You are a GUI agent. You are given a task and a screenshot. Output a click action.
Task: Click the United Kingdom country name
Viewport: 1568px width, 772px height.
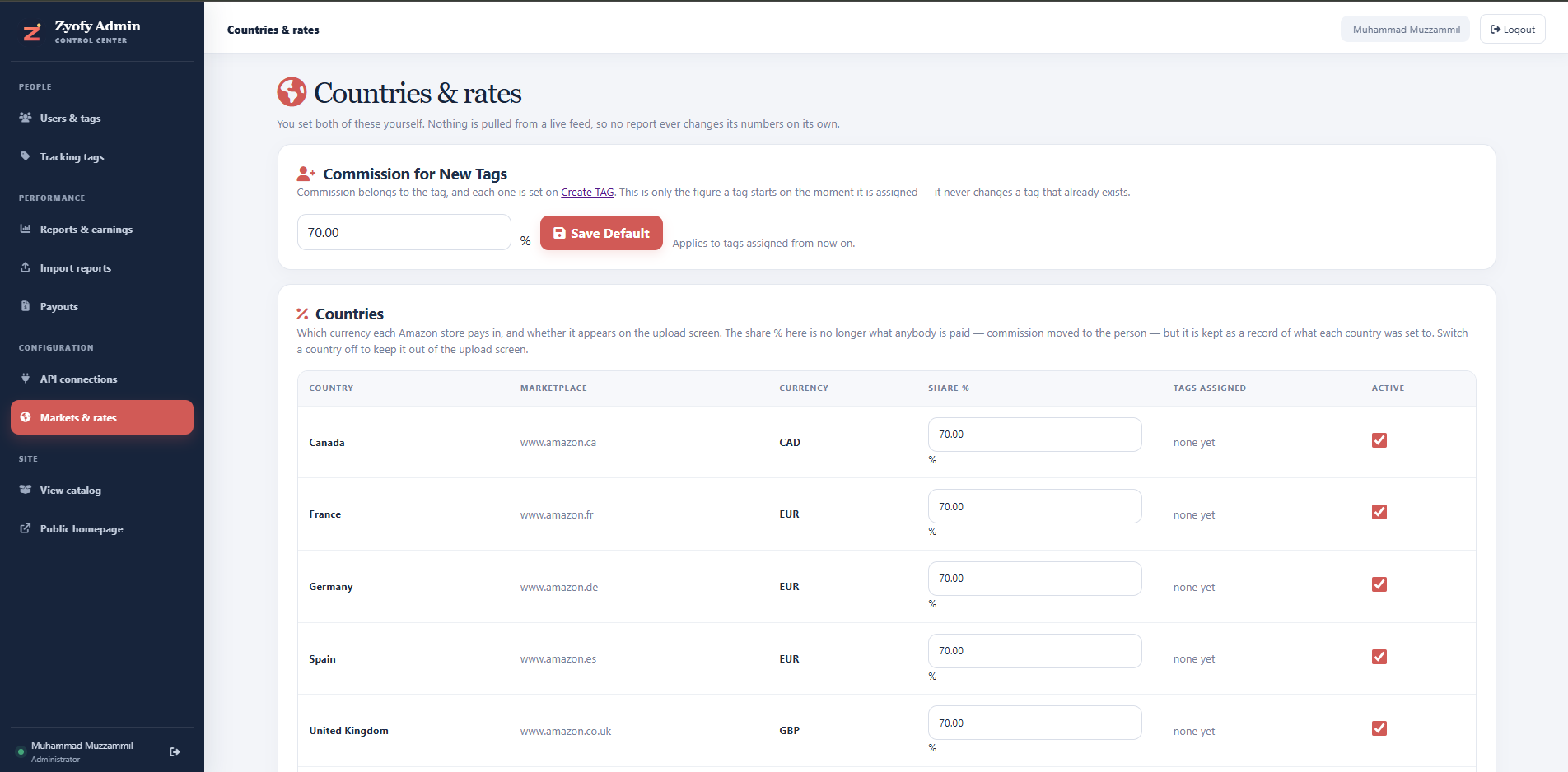click(349, 731)
